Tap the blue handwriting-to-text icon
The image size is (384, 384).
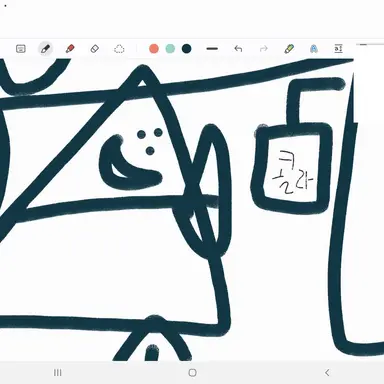[x=314, y=49]
